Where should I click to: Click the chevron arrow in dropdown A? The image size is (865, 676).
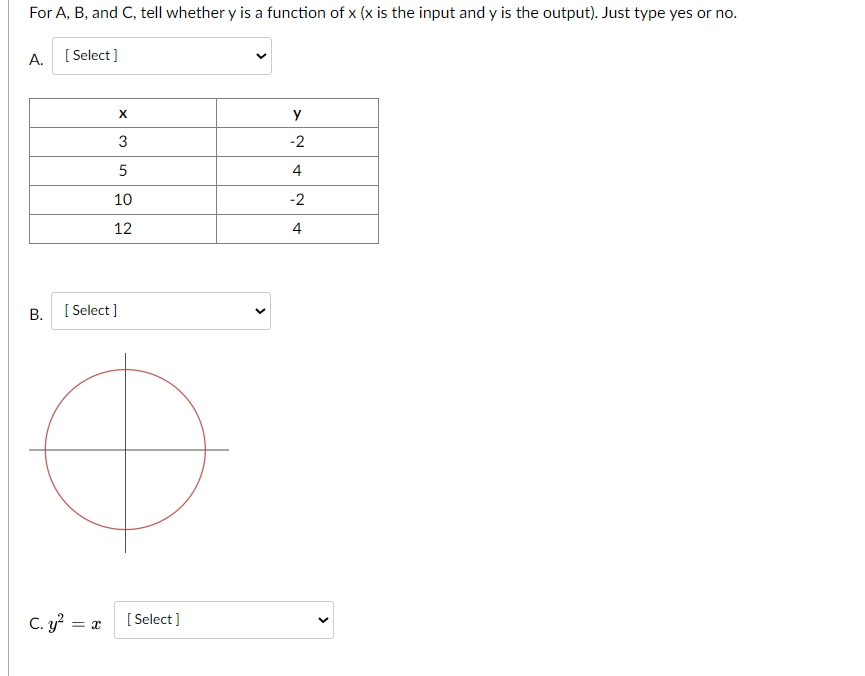[x=259, y=56]
